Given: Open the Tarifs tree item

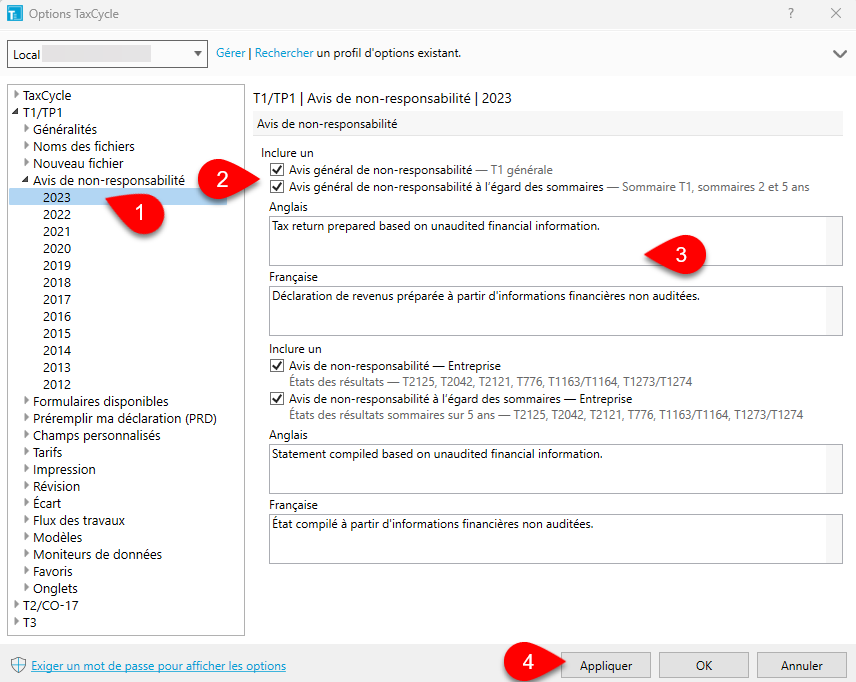Looking at the screenshot, I should point(47,452).
